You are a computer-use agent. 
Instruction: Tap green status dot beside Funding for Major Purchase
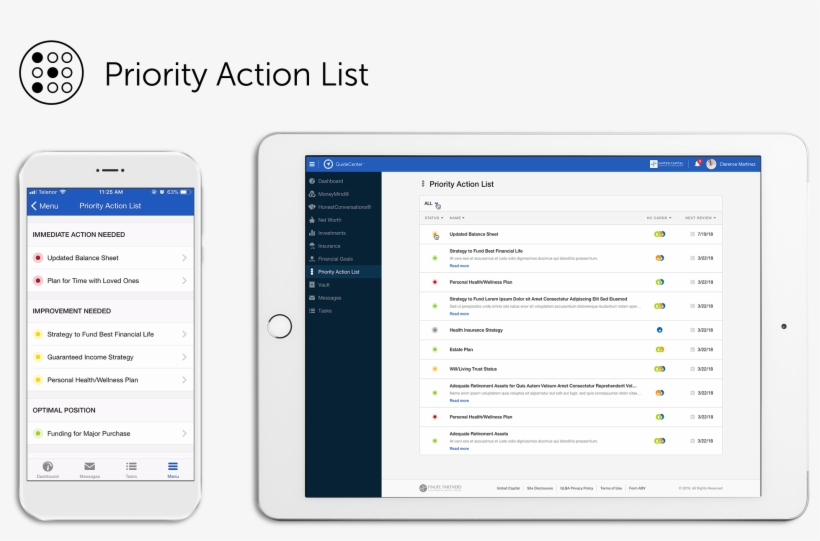coord(38,434)
